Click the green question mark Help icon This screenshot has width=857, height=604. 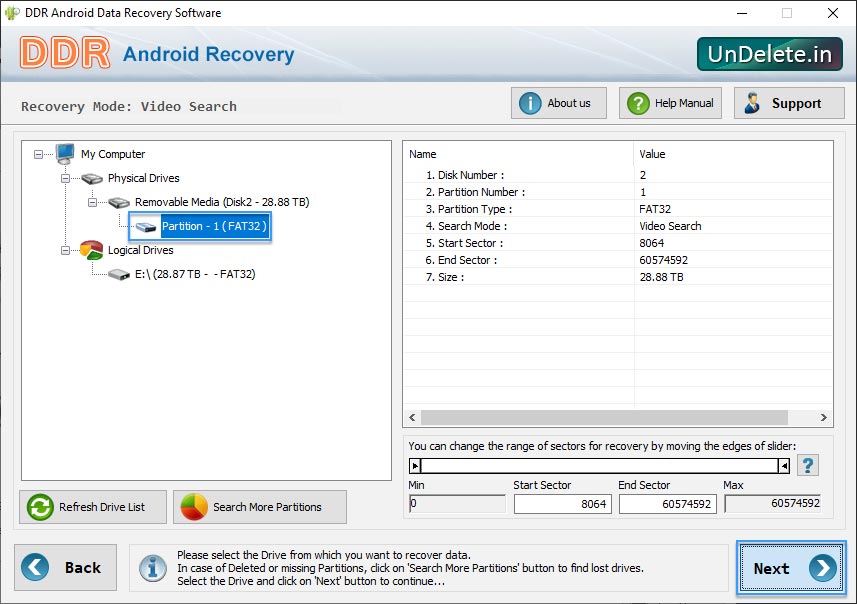tap(638, 103)
